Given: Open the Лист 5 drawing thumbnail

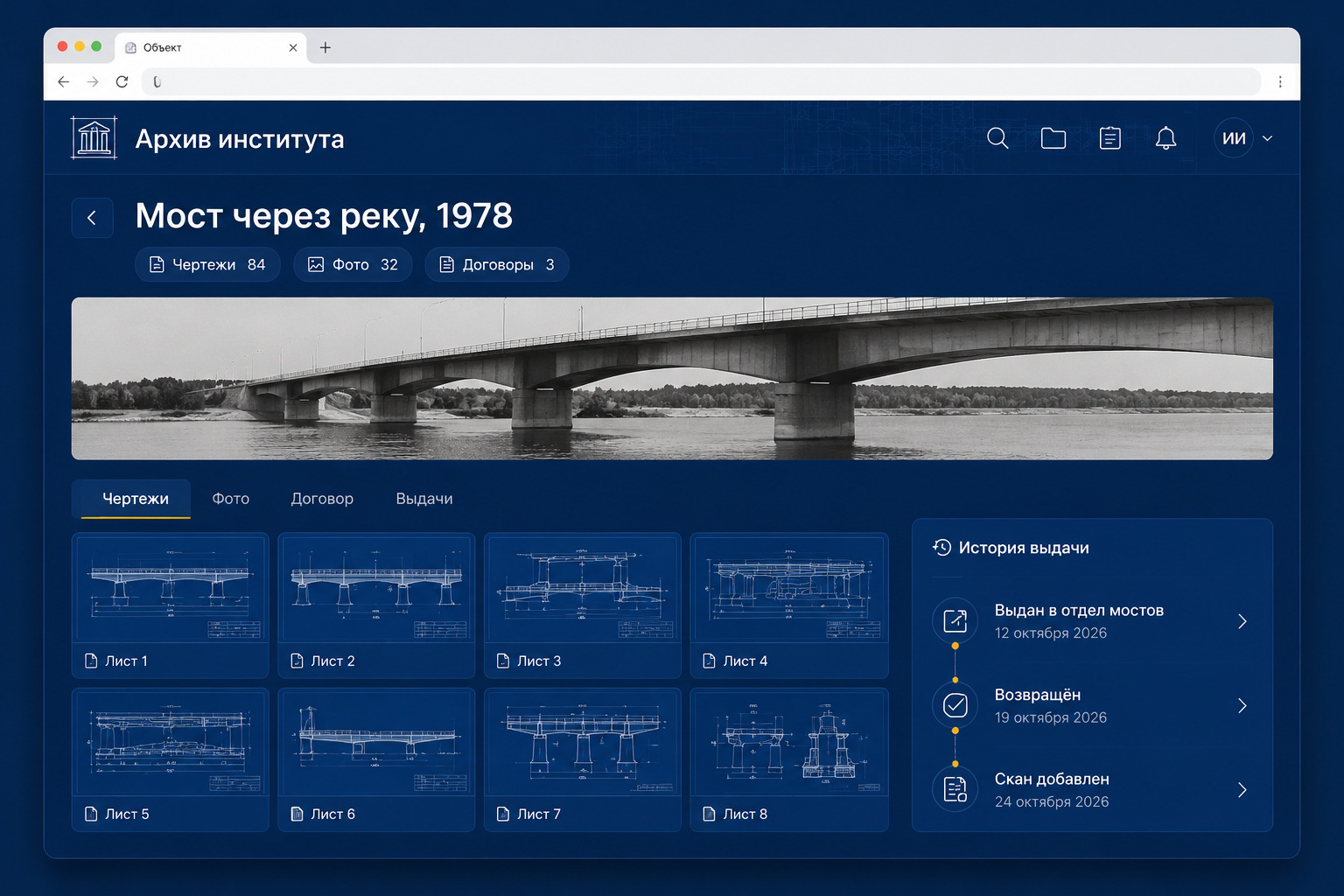Looking at the screenshot, I should click(170, 759).
